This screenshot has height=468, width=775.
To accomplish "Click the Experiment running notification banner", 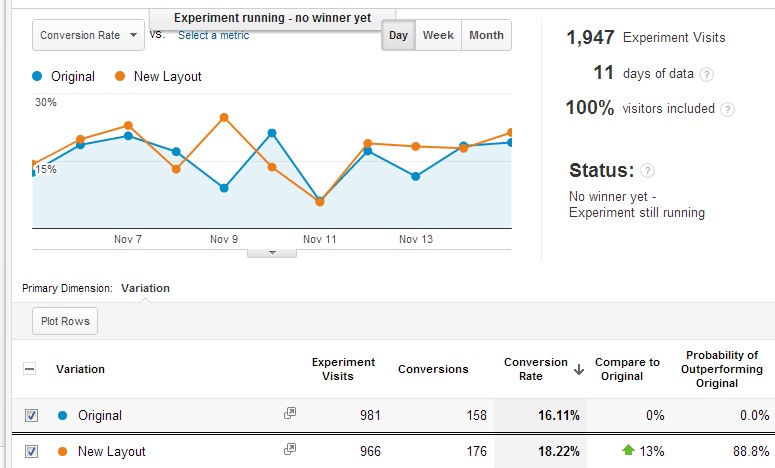I will 272,18.
